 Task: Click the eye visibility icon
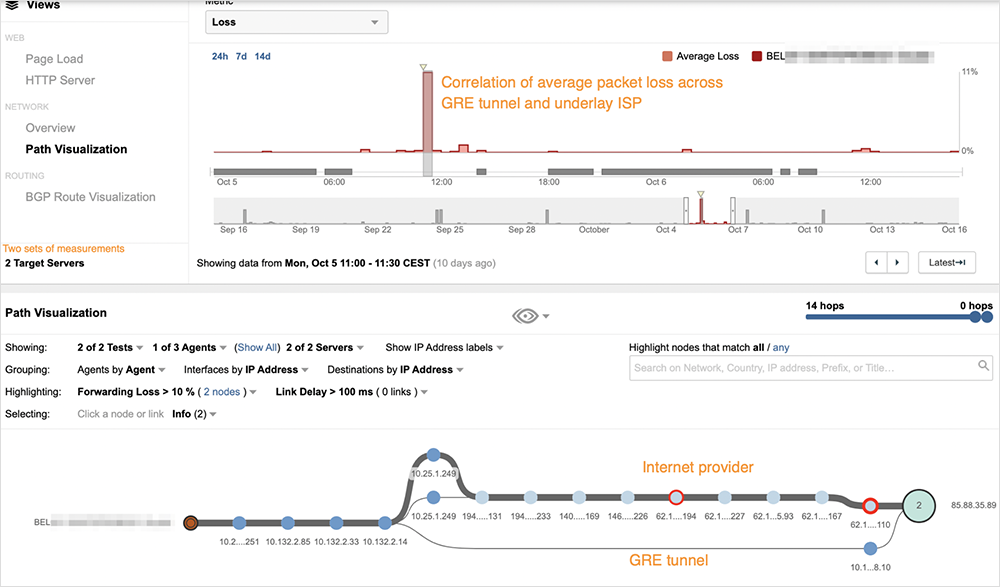pyautogui.click(x=526, y=316)
